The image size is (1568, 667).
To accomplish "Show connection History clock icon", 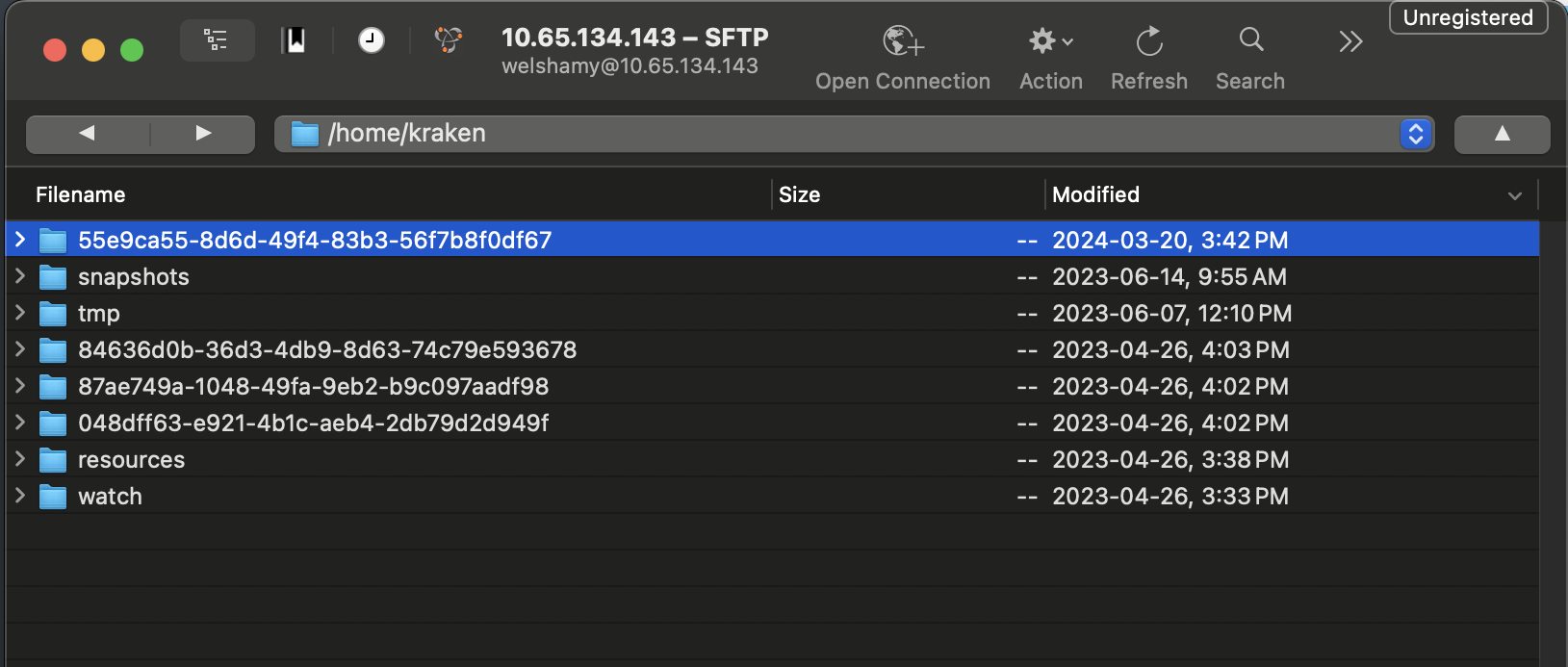I will pos(371,40).
